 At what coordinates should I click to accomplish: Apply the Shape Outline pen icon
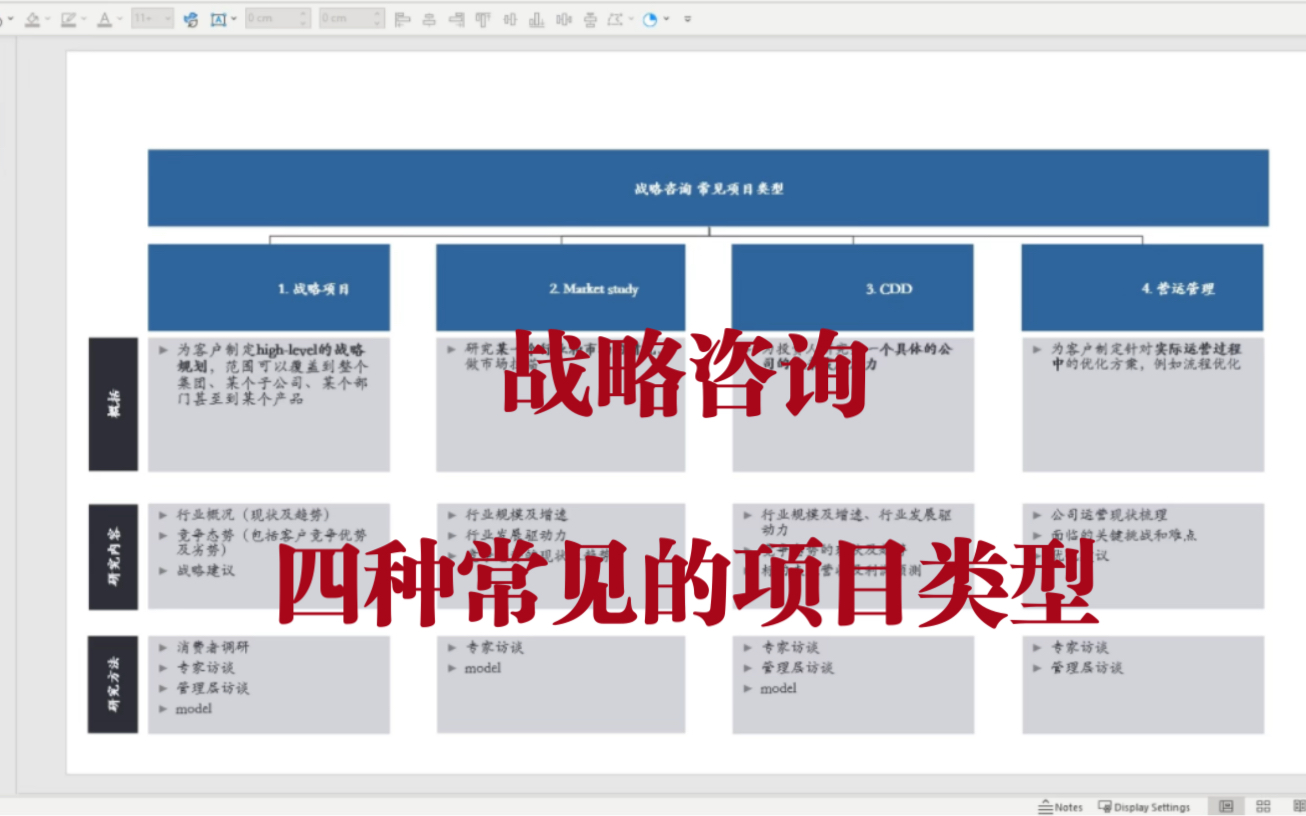coord(68,19)
